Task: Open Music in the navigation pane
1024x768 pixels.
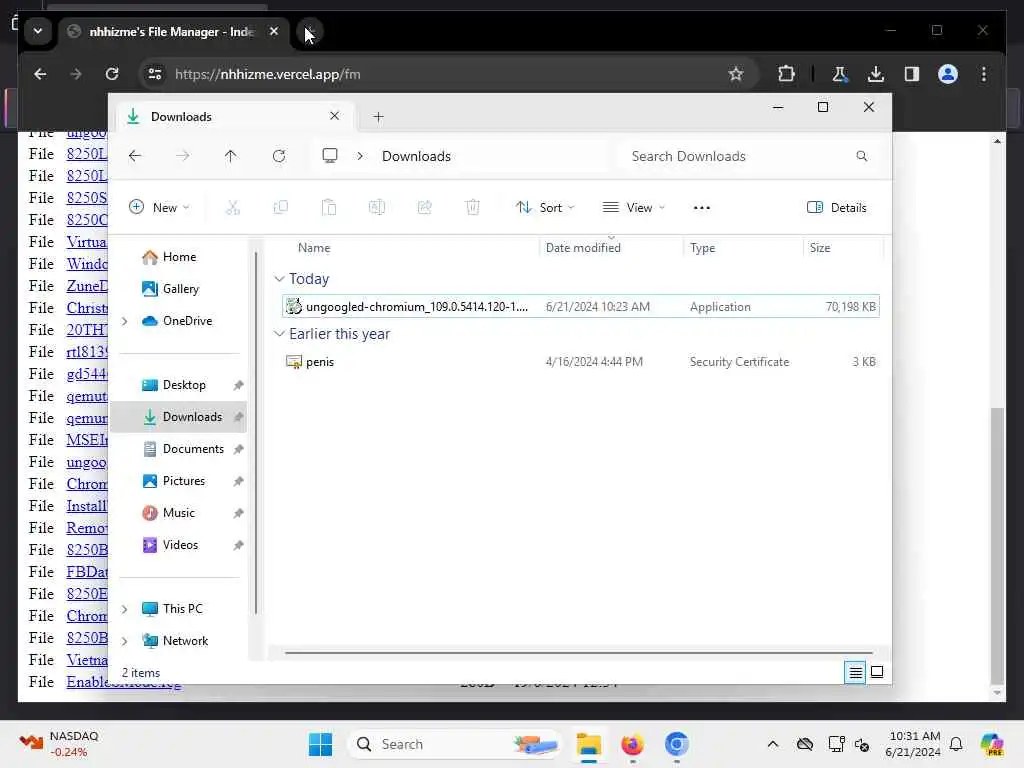Action: point(178,513)
